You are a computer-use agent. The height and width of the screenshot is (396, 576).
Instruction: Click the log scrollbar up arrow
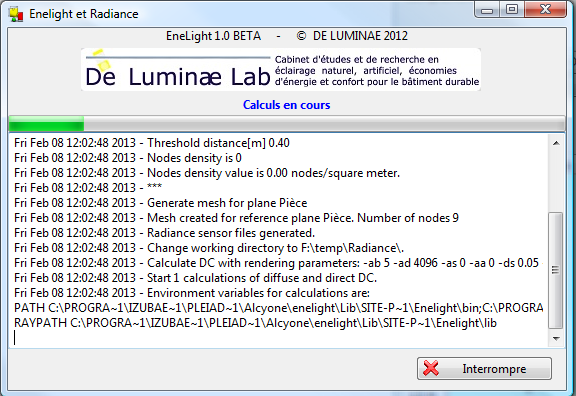point(556,143)
